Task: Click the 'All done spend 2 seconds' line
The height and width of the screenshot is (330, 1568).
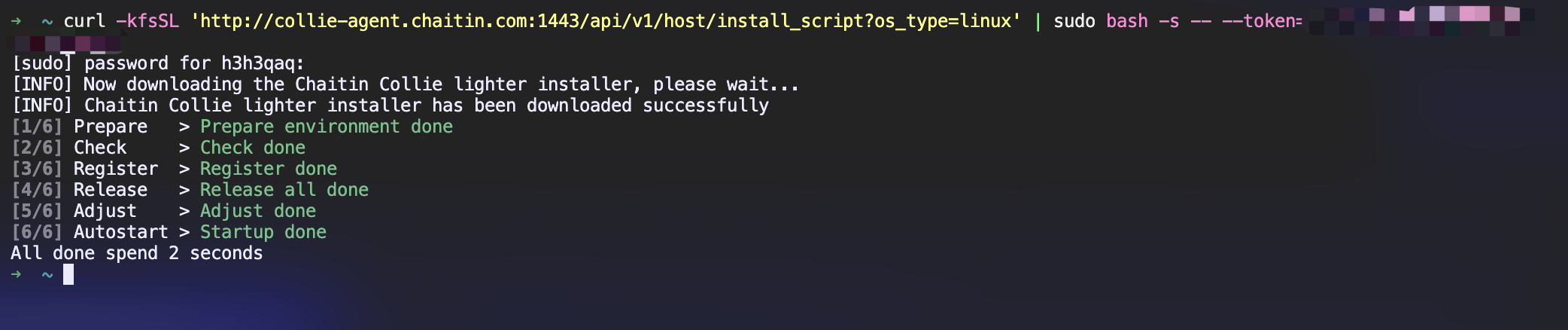Action: point(137,253)
